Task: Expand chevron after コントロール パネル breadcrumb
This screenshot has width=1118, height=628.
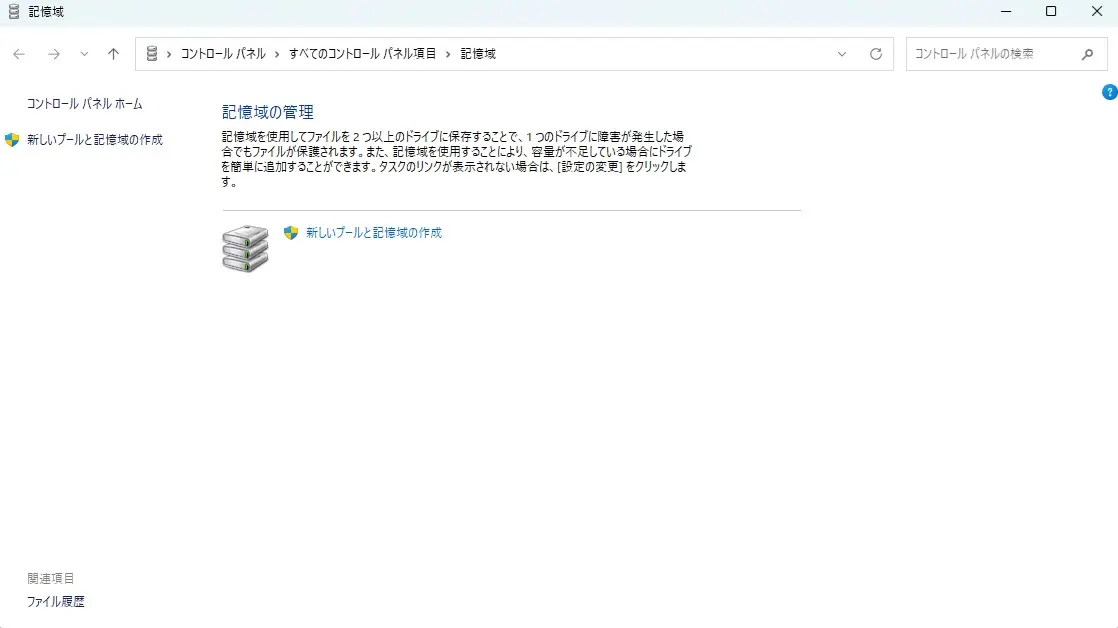Action: tap(277, 54)
